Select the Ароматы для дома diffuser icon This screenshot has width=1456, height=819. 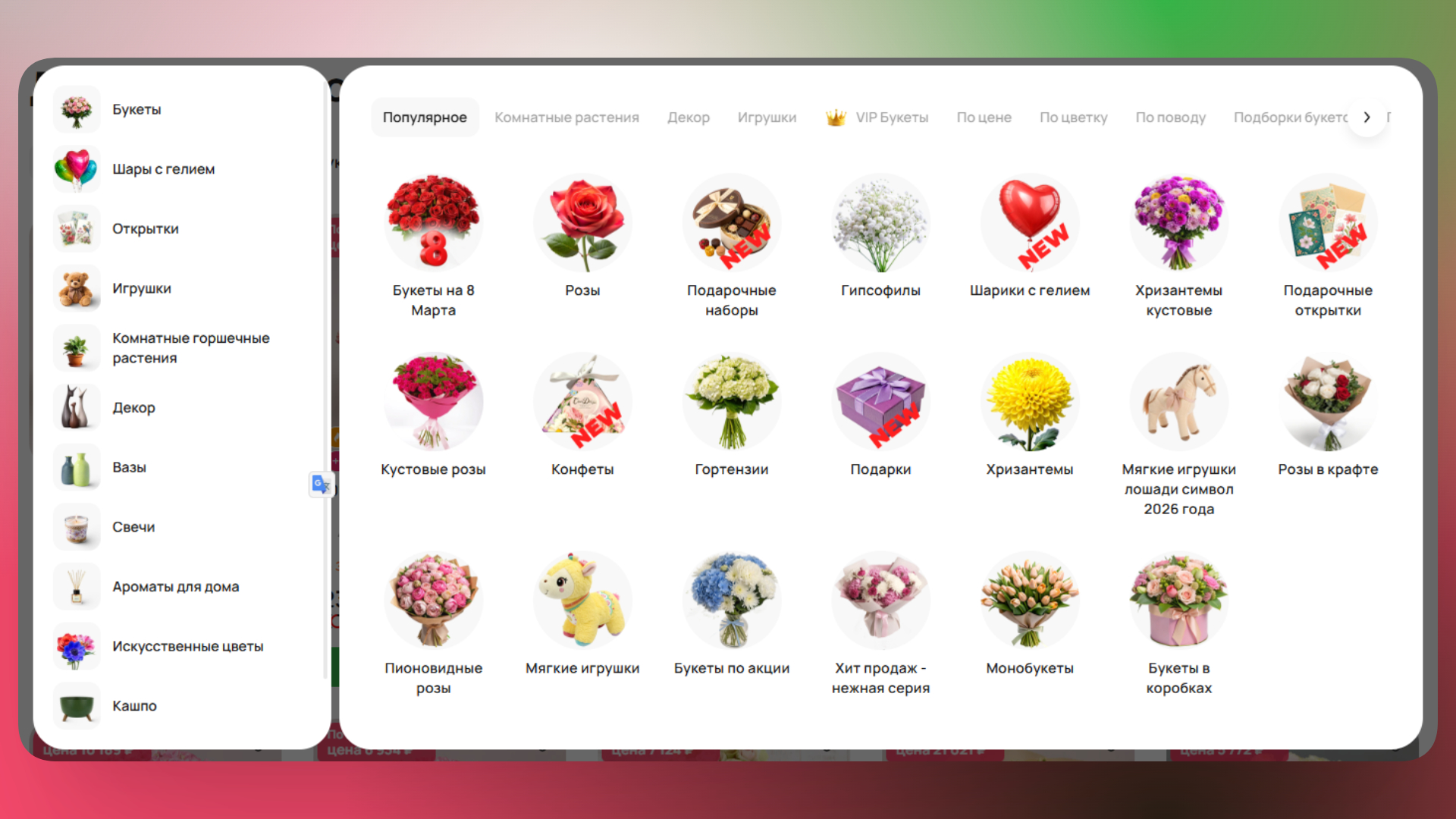(x=77, y=587)
